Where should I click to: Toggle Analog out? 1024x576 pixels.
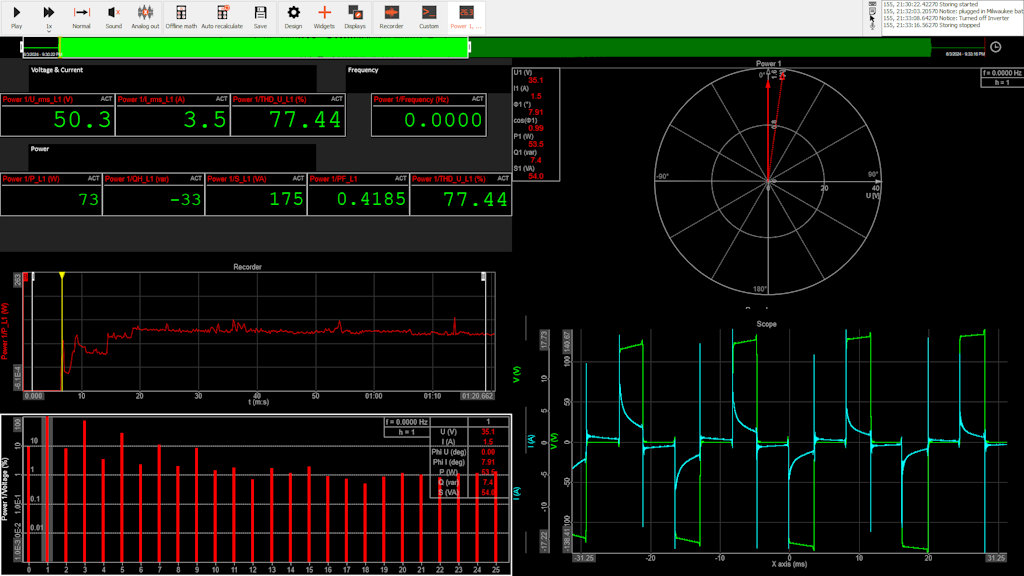coord(145,17)
